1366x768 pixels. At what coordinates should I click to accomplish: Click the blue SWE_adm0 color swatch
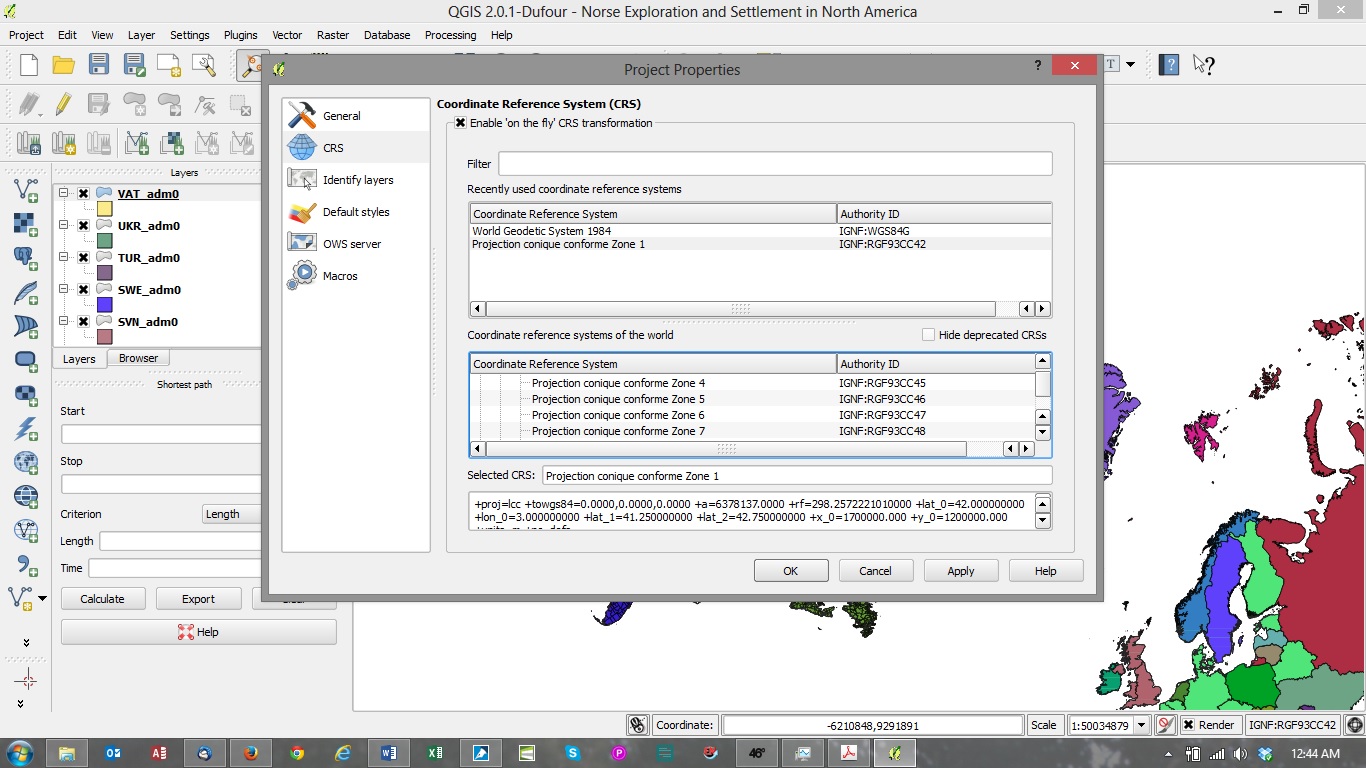tap(105, 305)
